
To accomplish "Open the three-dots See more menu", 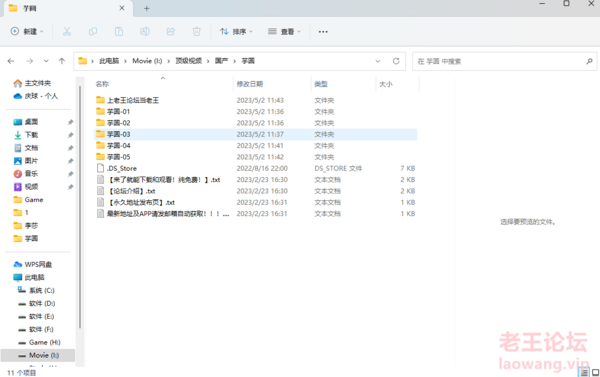I will (x=323, y=31).
